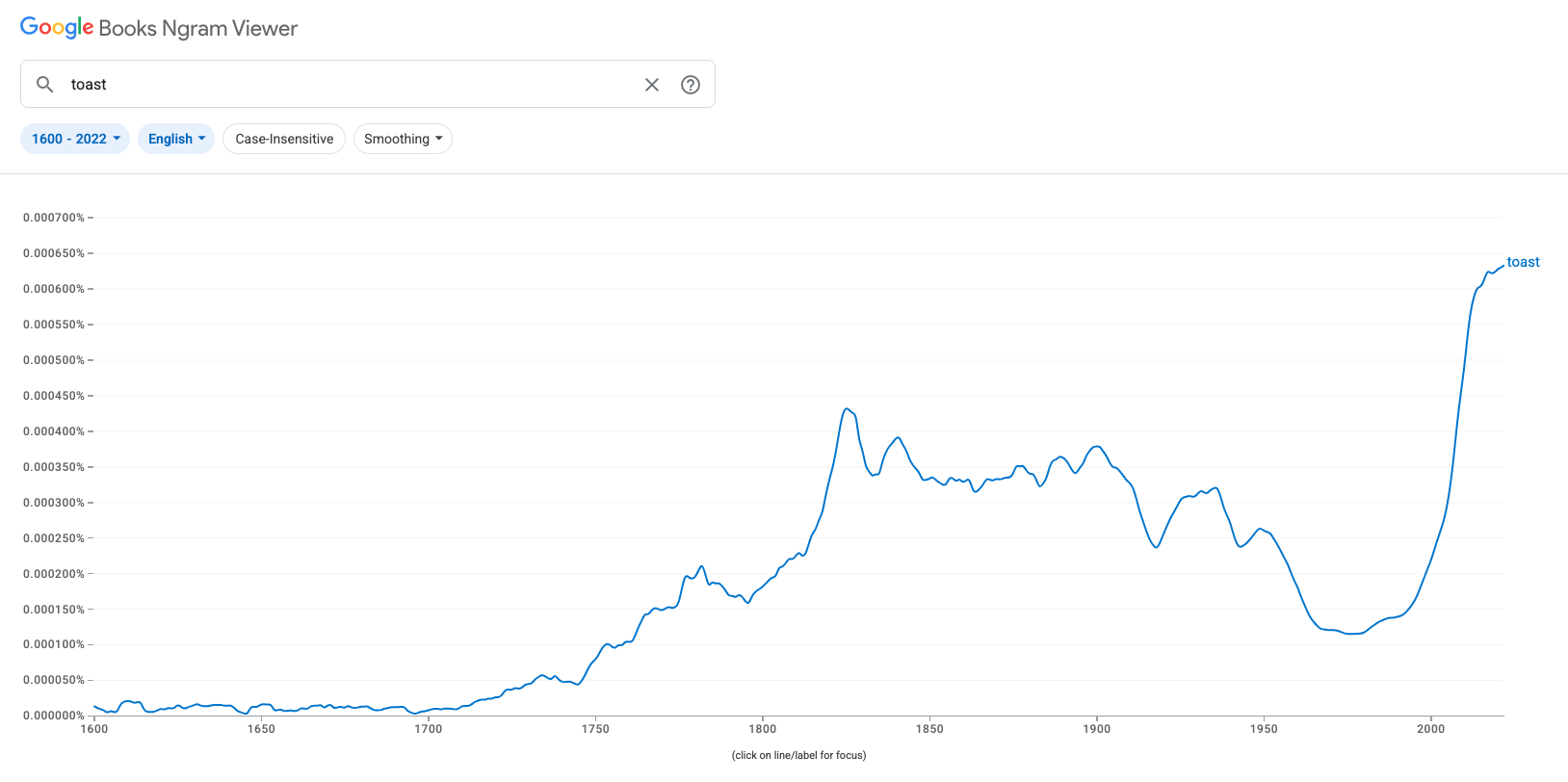Expand the English corpus dropdown

point(176,139)
